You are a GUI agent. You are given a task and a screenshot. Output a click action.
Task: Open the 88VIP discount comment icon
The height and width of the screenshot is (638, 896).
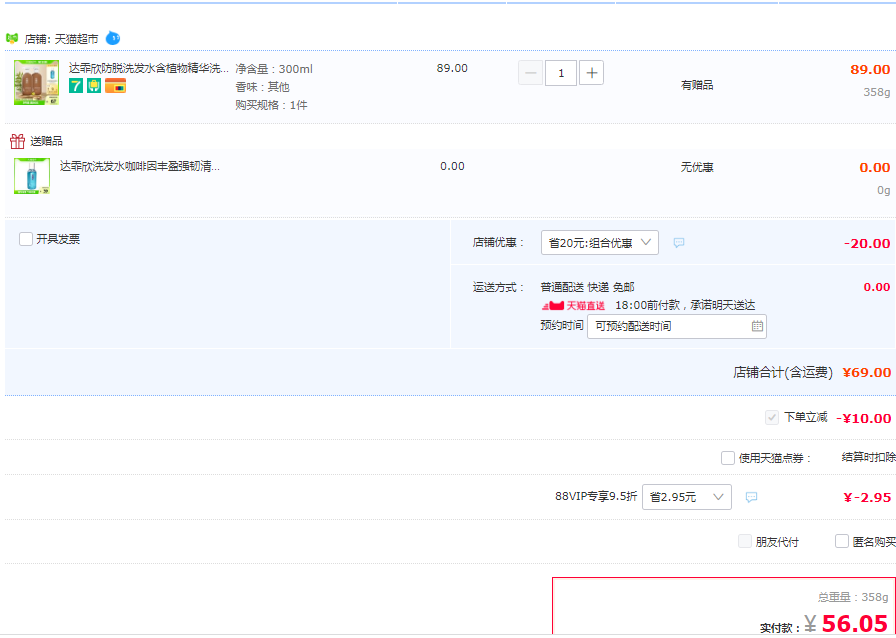[751, 497]
